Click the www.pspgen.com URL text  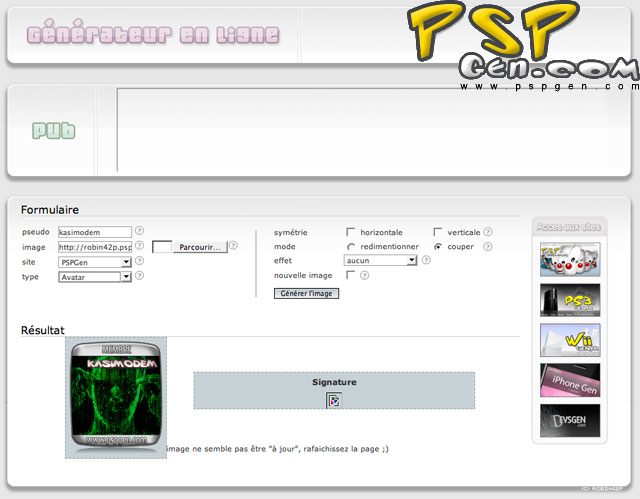click(549, 86)
